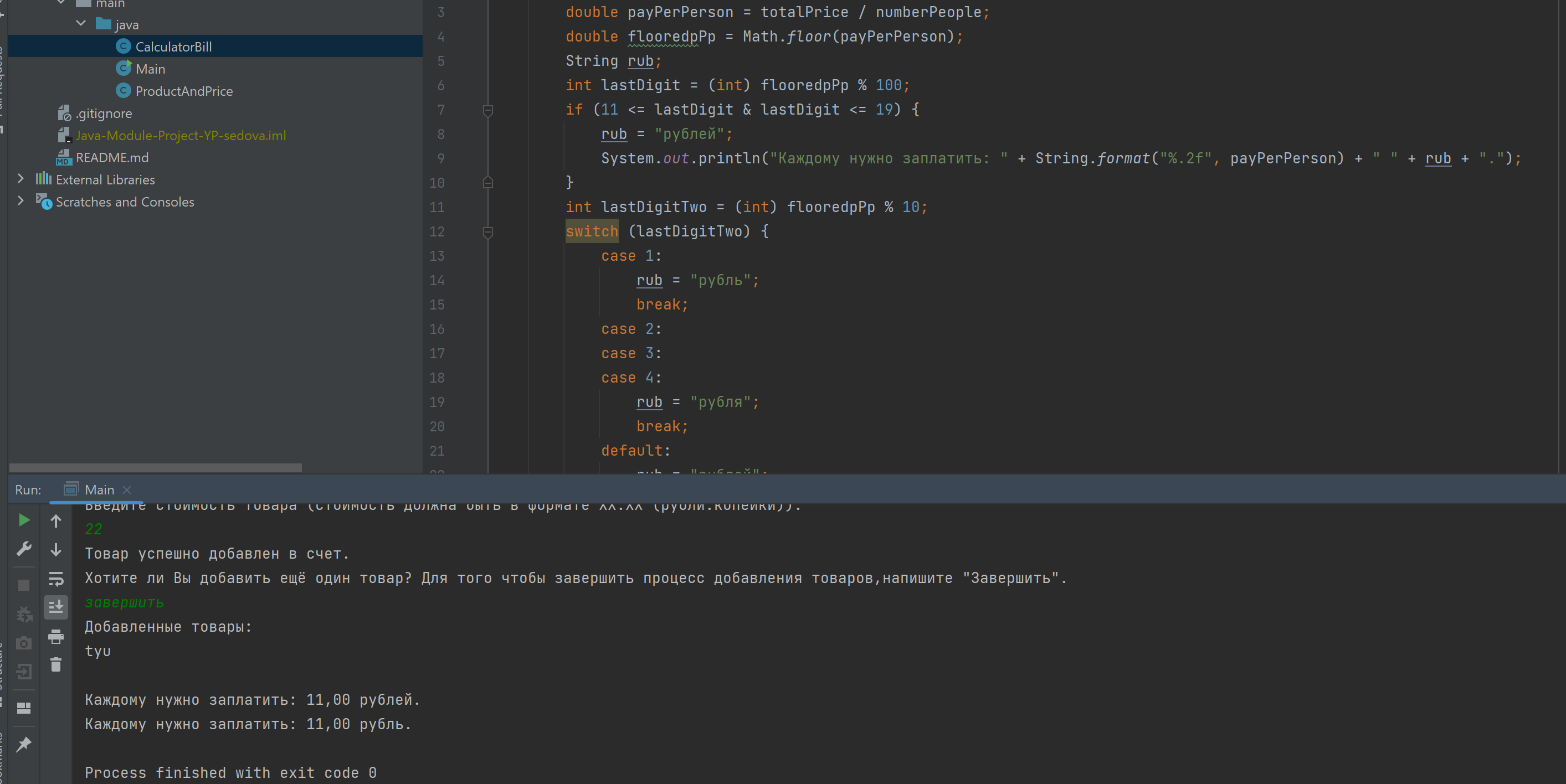Click the Exit icon in Run toolbar
The height and width of the screenshot is (784, 1566).
click(x=24, y=672)
